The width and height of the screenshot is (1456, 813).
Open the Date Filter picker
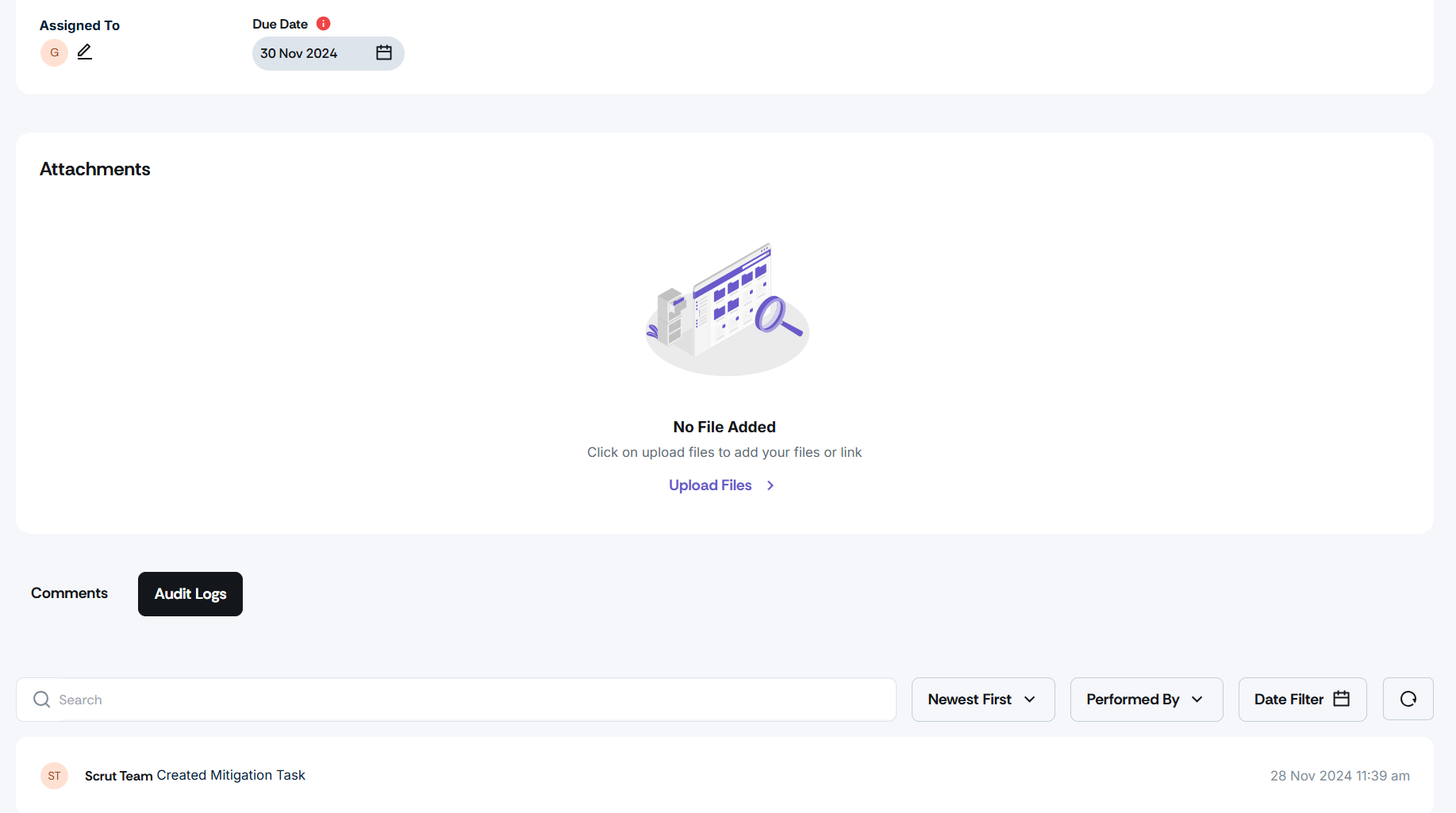(x=1302, y=700)
